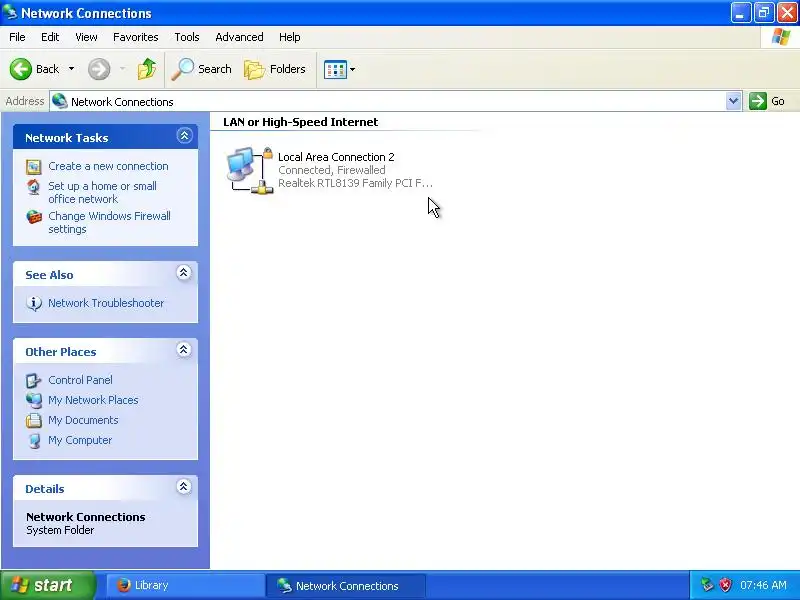The image size is (800, 600).
Task: Go to My Computer link
Action: pyautogui.click(x=80, y=440)
